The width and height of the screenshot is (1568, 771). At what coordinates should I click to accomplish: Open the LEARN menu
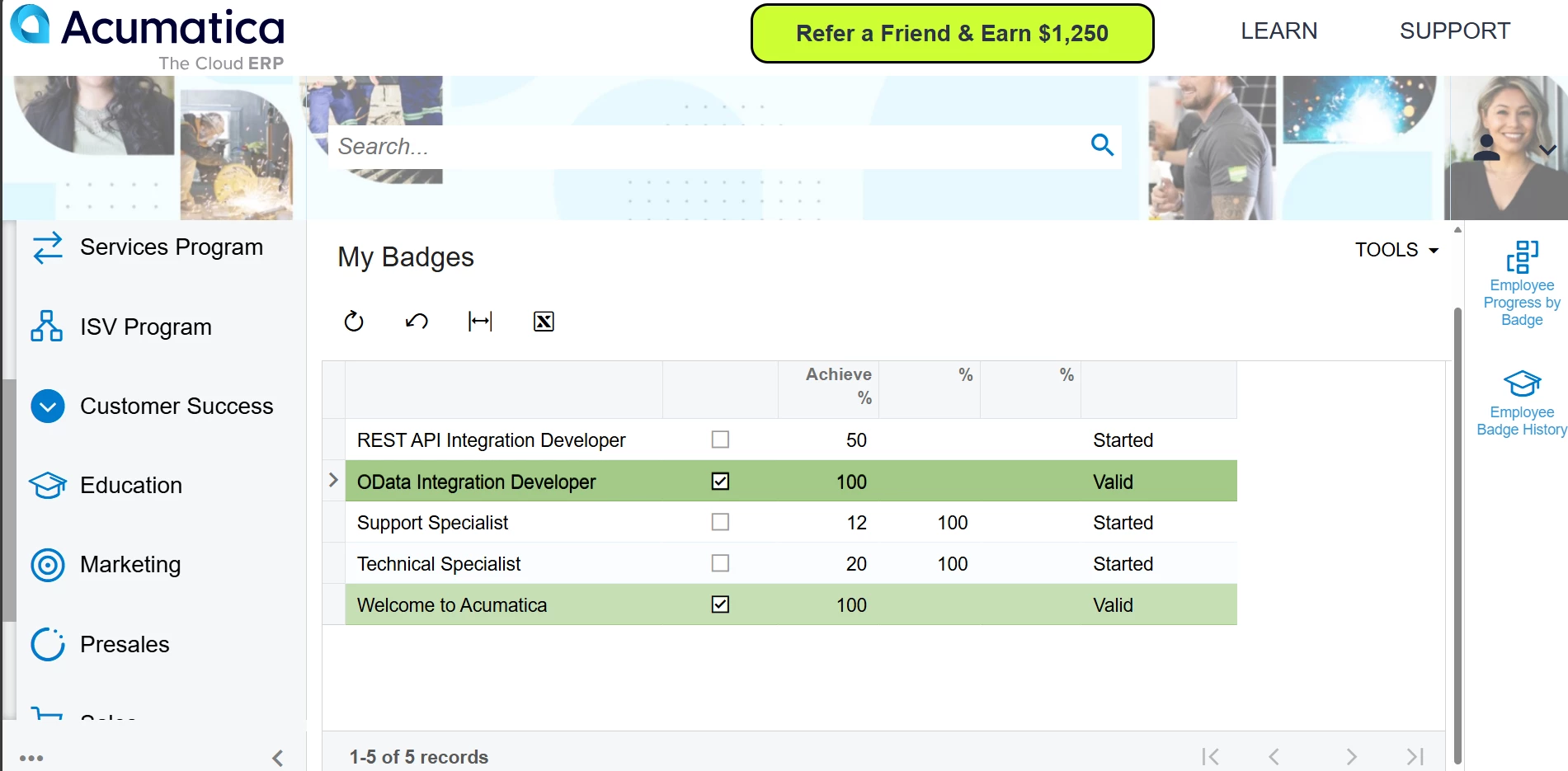1278,31
